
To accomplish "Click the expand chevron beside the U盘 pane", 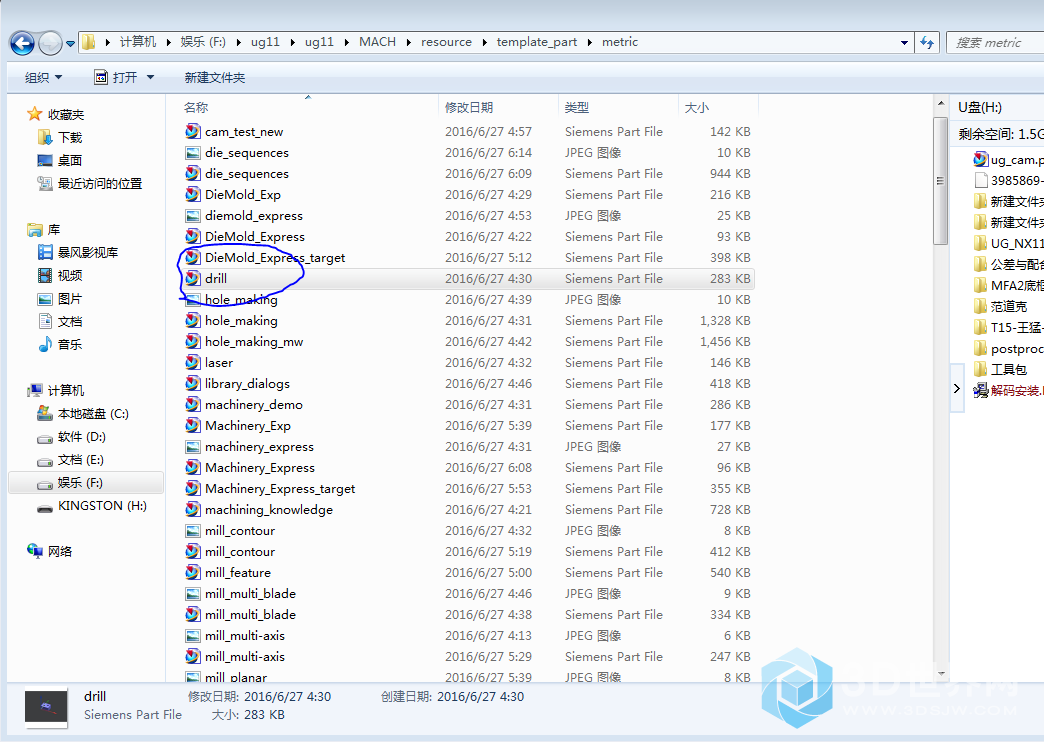I will 957,388.
